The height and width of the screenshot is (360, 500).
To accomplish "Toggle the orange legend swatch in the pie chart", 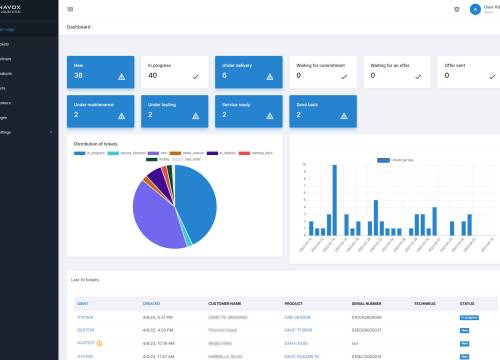I will pyautogui.click(x=175, y=153).
